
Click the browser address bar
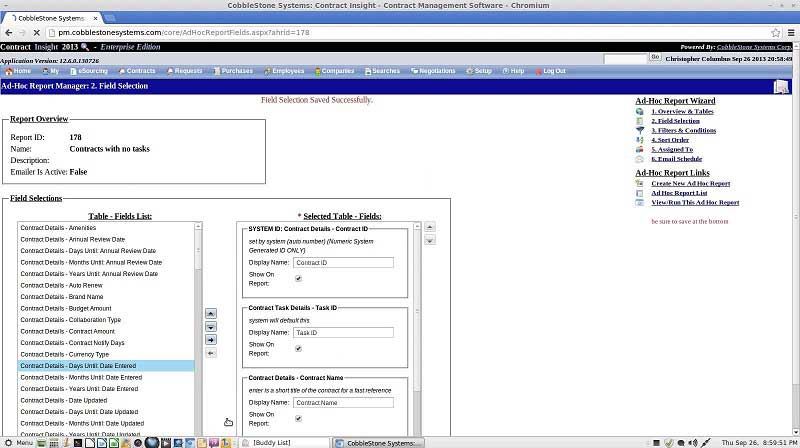pos(408,33)
